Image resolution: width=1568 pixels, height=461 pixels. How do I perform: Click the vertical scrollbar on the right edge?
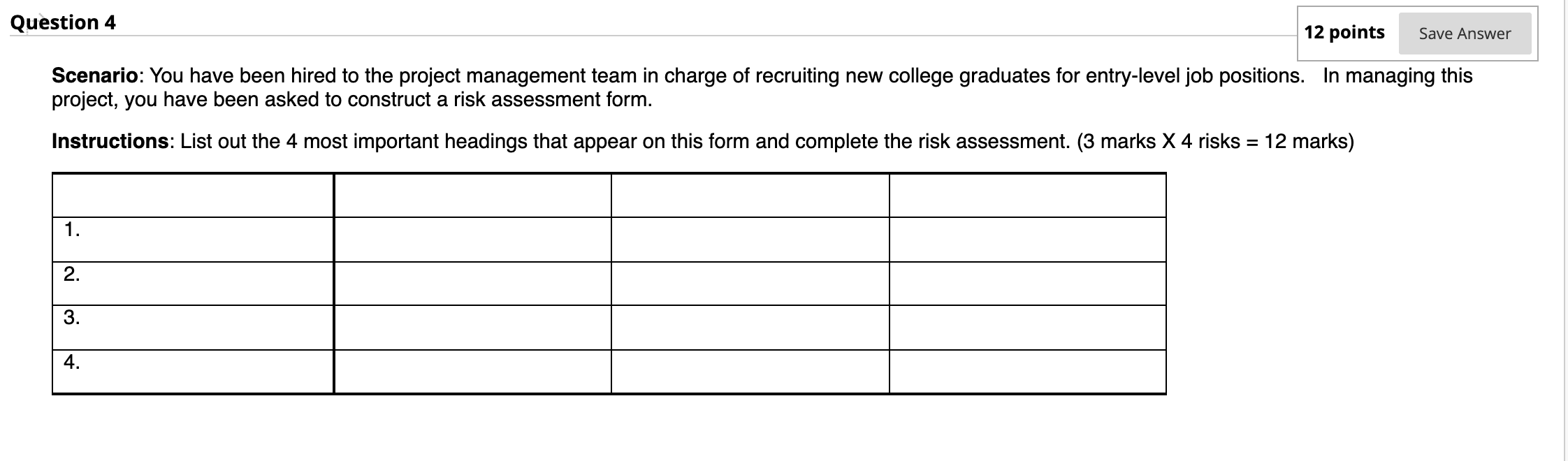1565,230
